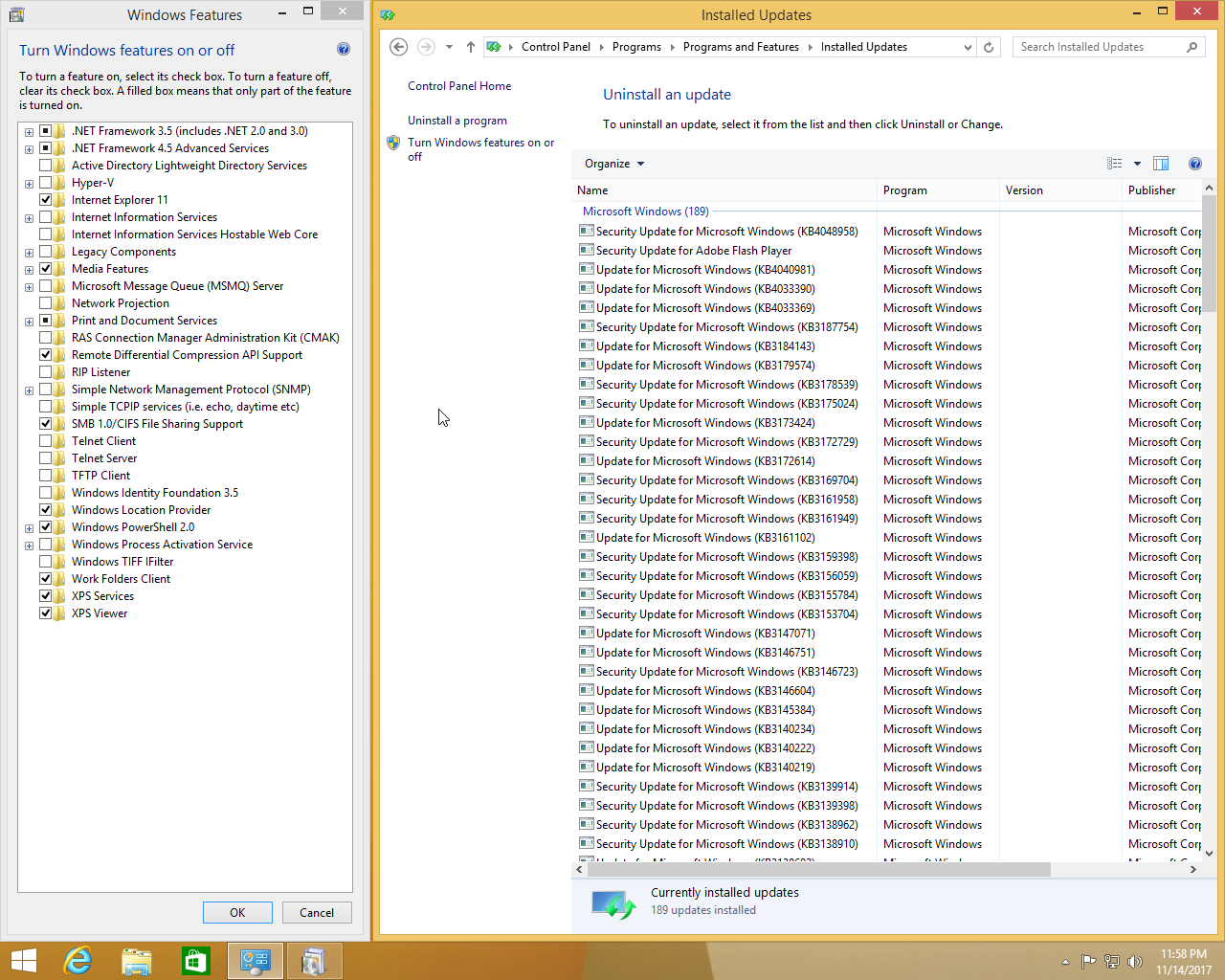
Task: Click the Programs breadcrumb
Action: point(636,47)
